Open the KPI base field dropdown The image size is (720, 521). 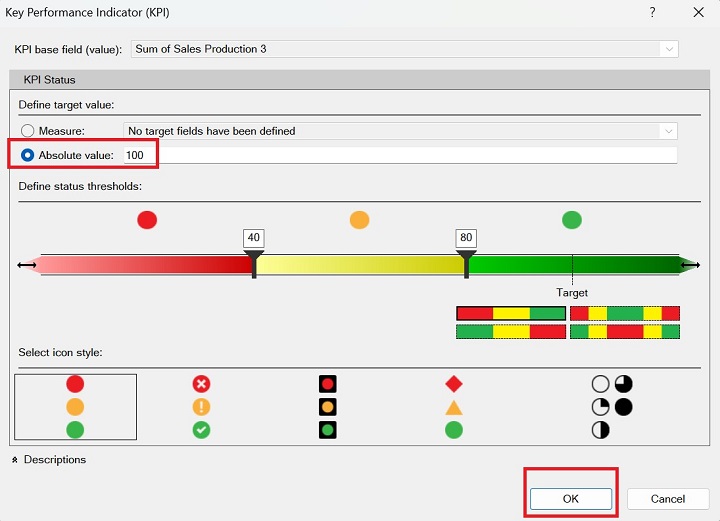(669, 49)
